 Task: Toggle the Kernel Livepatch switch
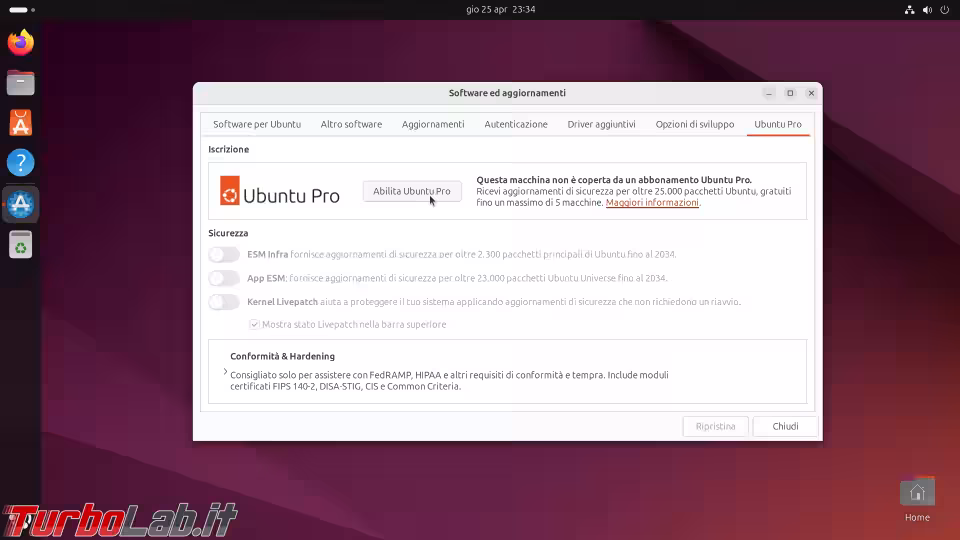[x=224, y=302]
